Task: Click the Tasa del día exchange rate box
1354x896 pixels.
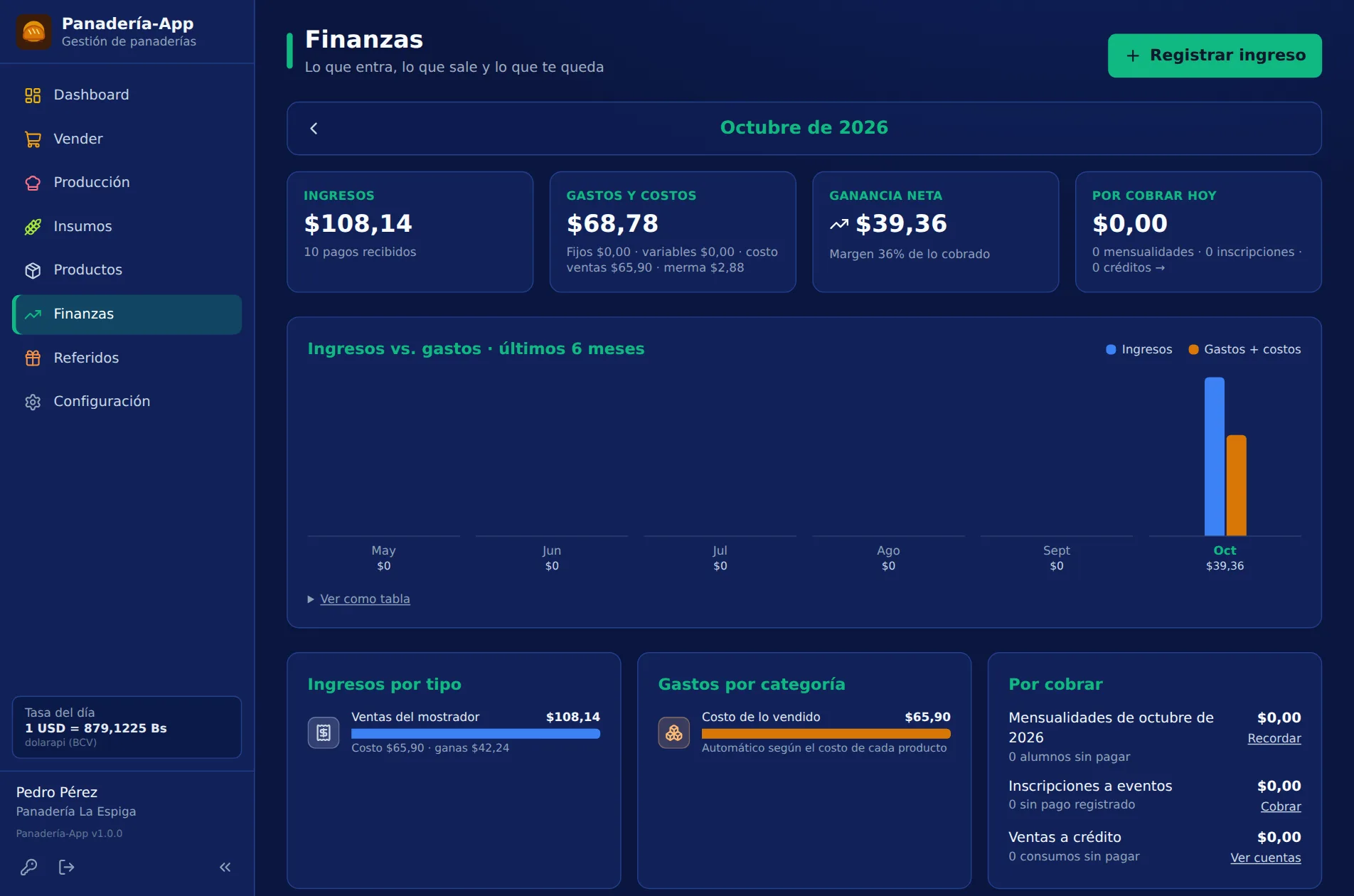Action: pos(127,727)
